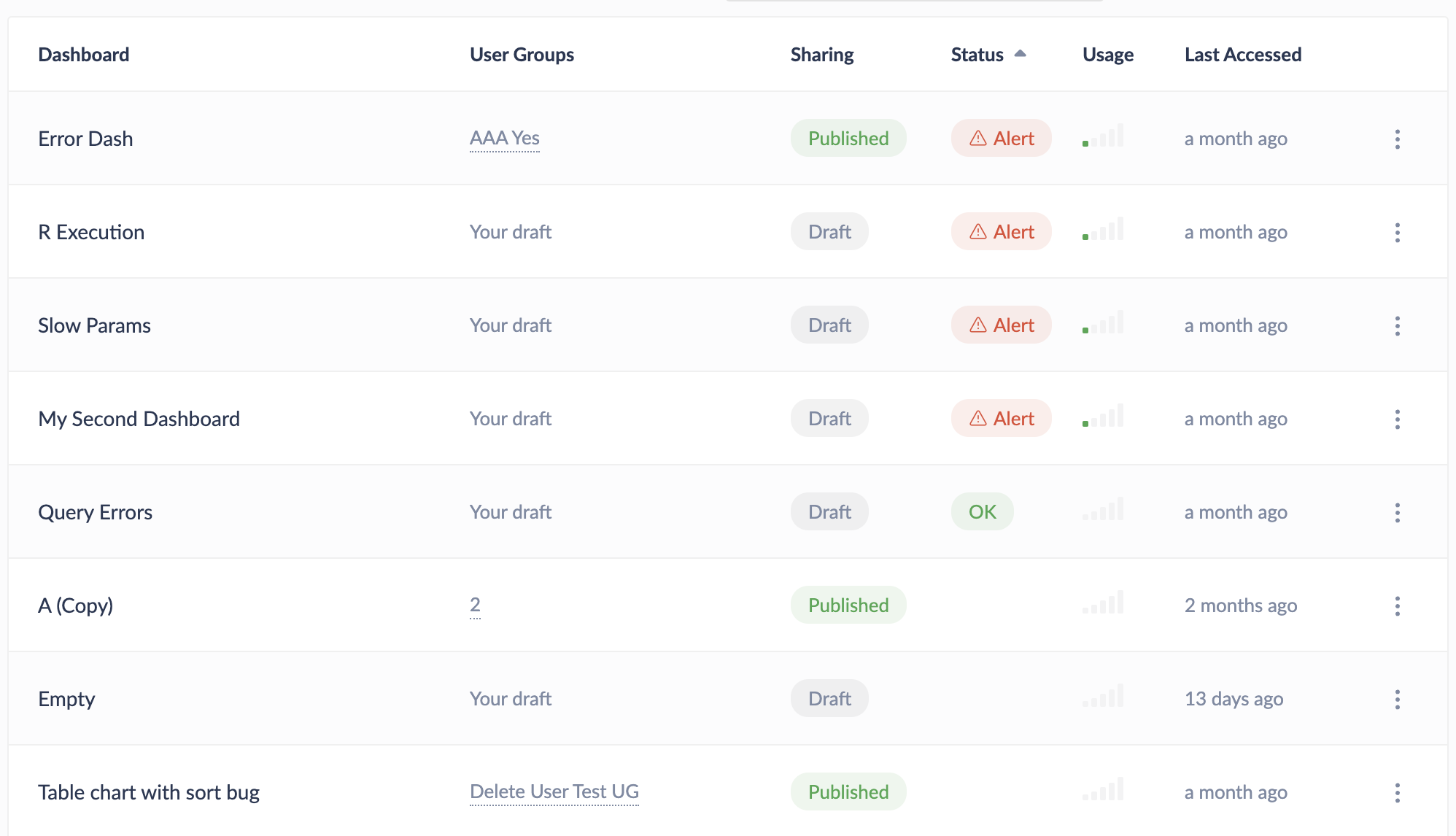
Task: Sort by the Status column header
Action: tap(988, 55)
